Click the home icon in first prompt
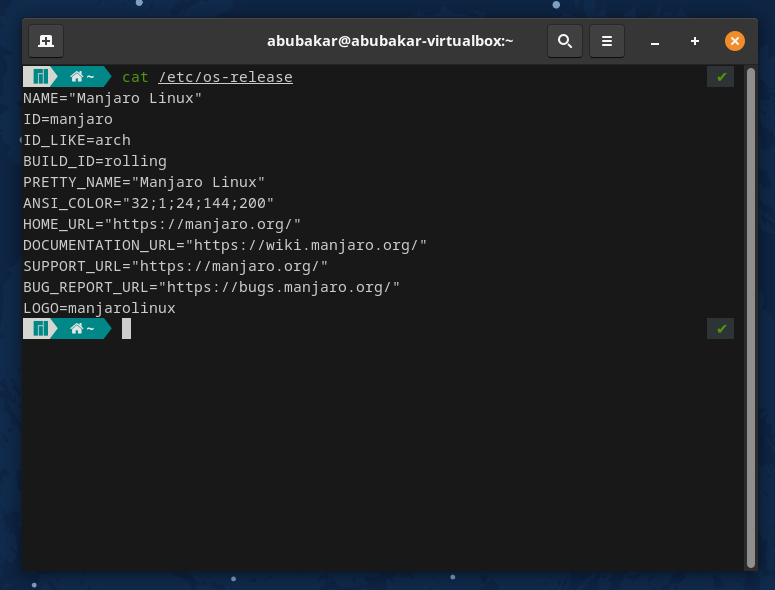This screenshot has height=590, width=775. 76,77
